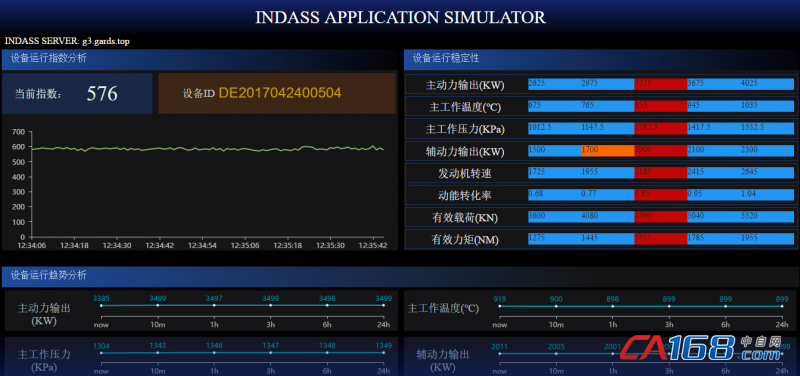
Task: Click the 5520 payload segment
Action: (x=767, y=217)
